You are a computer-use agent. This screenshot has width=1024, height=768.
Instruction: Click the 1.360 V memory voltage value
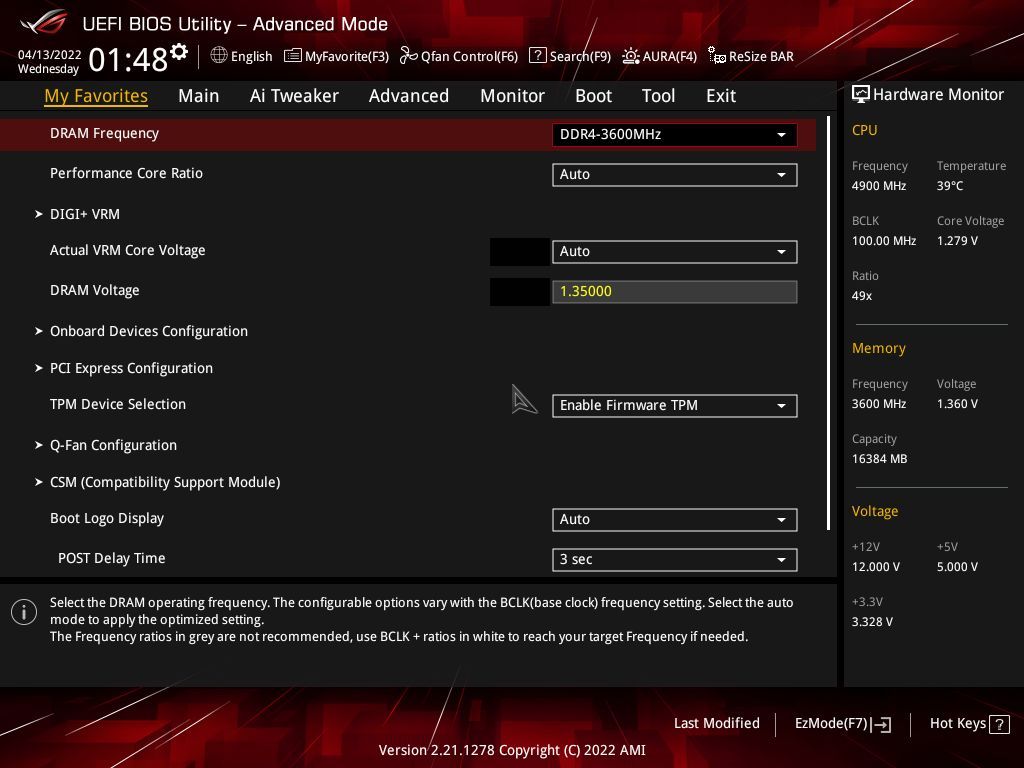click(957, 404)
